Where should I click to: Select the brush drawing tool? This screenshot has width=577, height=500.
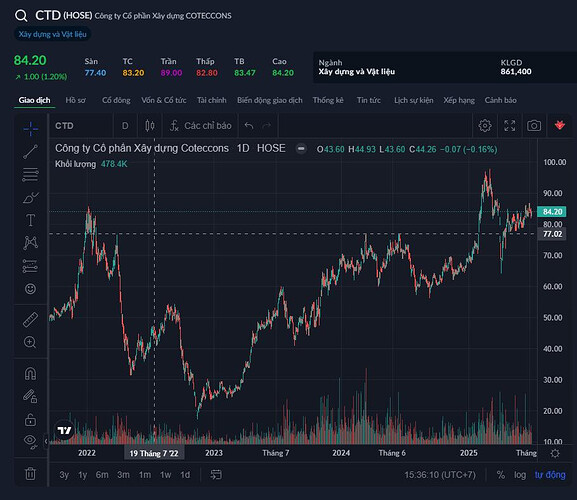click(31, 198)
